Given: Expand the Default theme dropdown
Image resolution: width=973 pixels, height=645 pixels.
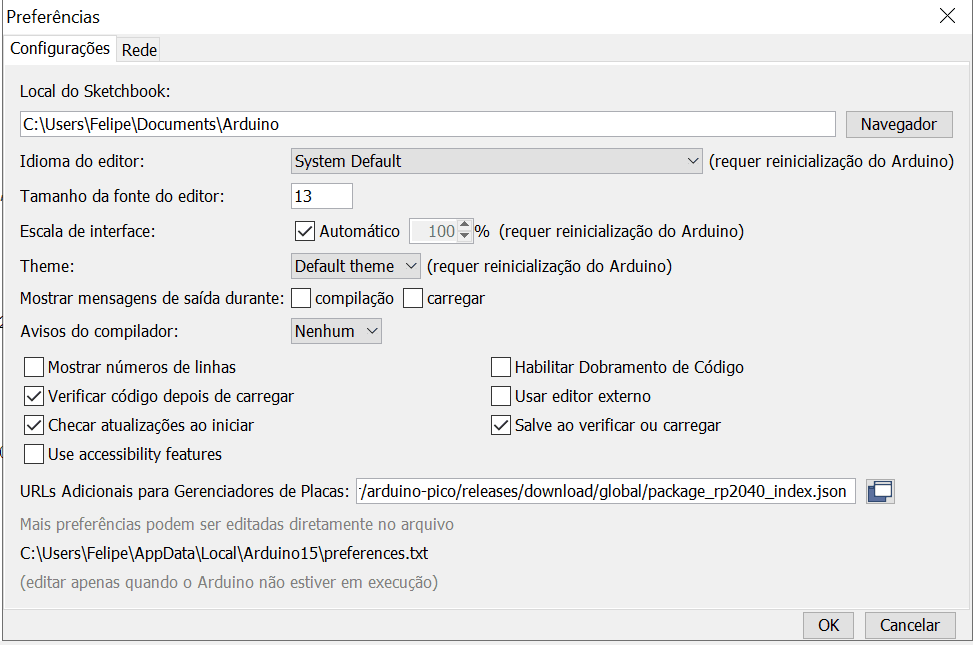Looking at the screenshot, I should (x=355, y=267).
